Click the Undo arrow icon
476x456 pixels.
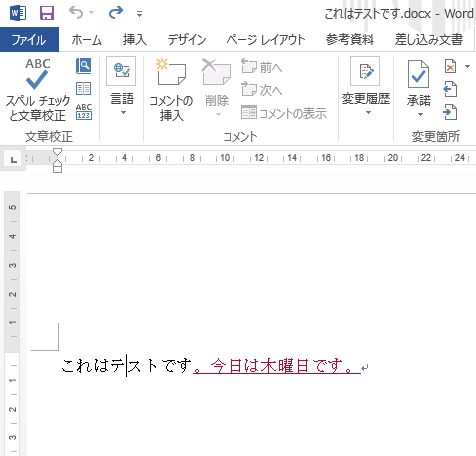click(76, 13)
